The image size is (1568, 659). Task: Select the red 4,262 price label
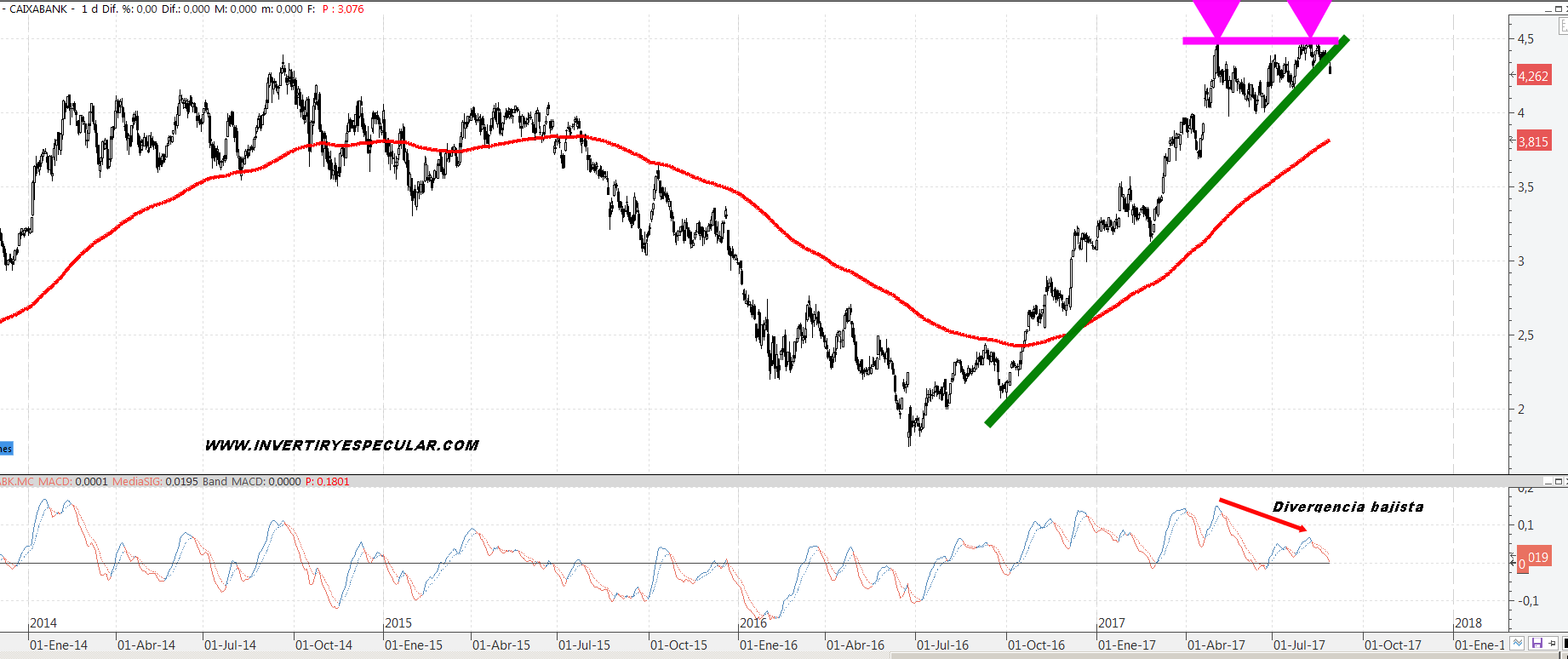(x=1533, y=76)
